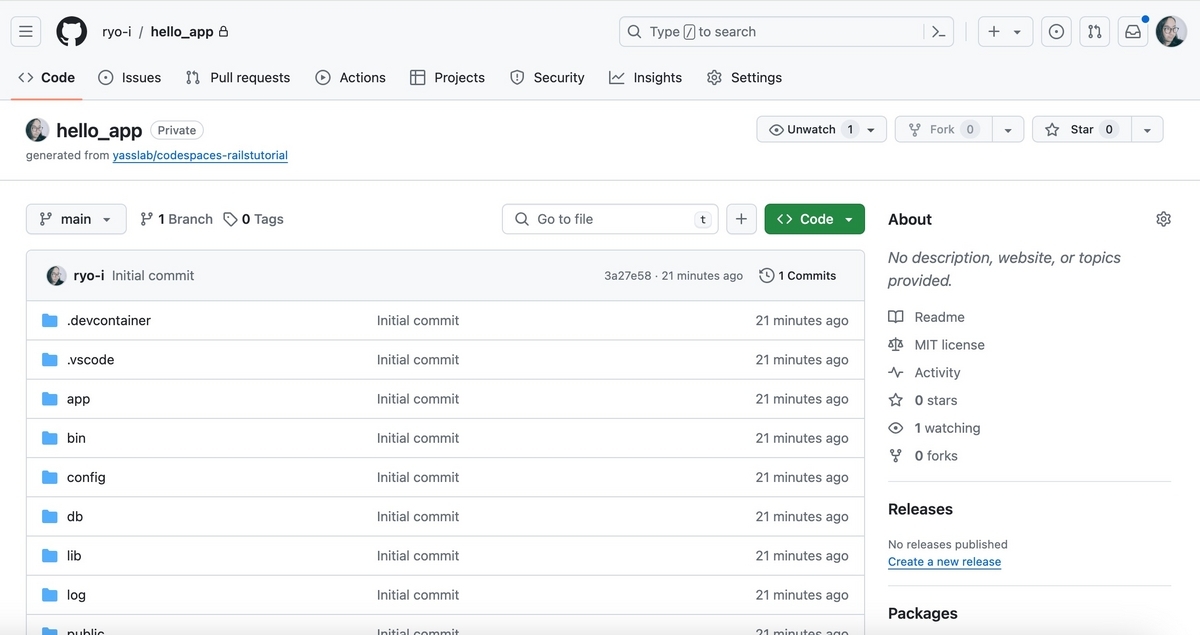
Task: Click the db folder icon
Action: (x=50, y=517)
